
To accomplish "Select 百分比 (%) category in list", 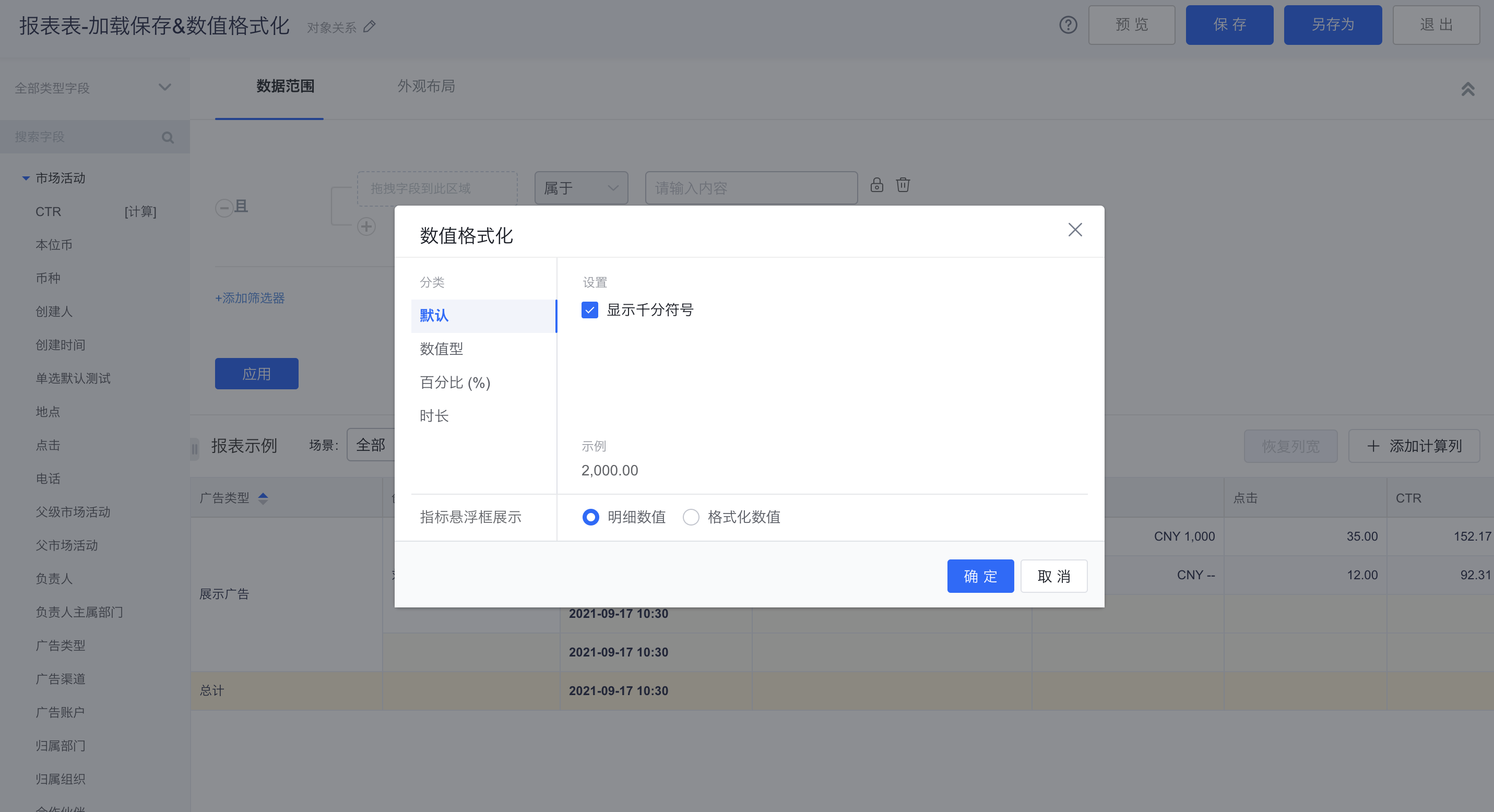I will point(456,382).
